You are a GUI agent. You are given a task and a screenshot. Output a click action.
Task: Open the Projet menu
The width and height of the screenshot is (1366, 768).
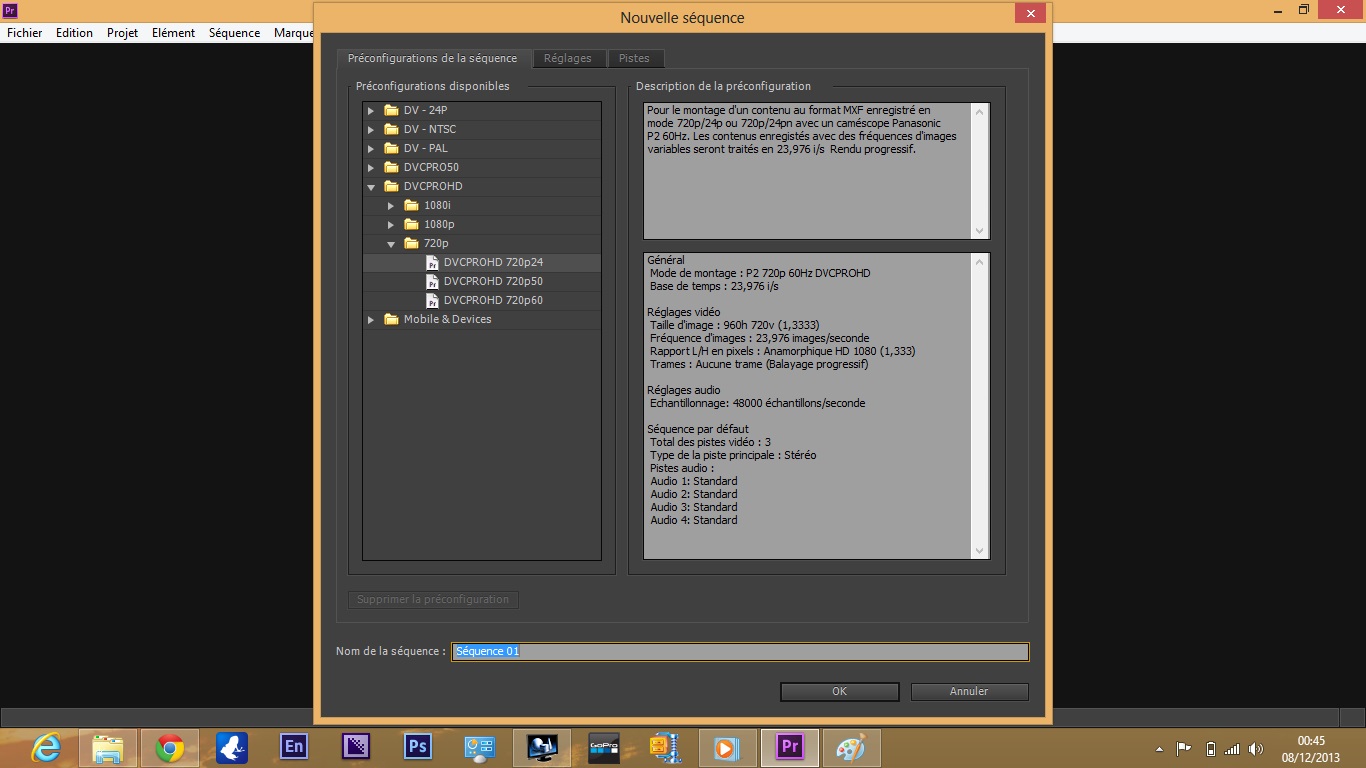122,33
